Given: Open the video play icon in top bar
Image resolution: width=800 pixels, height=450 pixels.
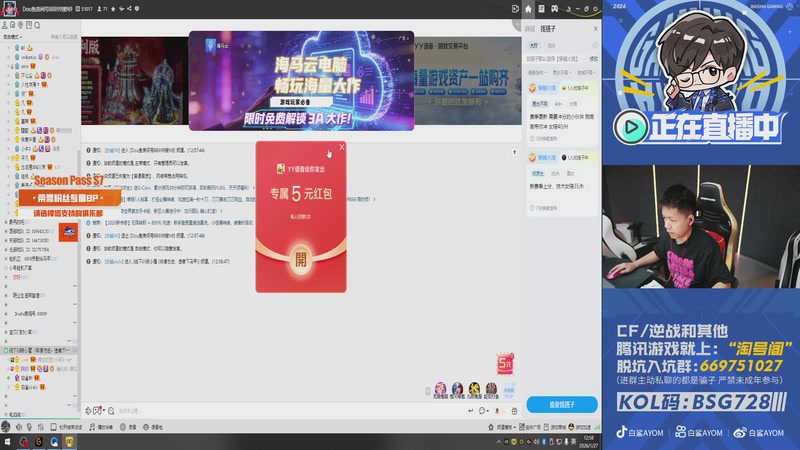Looking at the screenshot, I should pos(515,9).
